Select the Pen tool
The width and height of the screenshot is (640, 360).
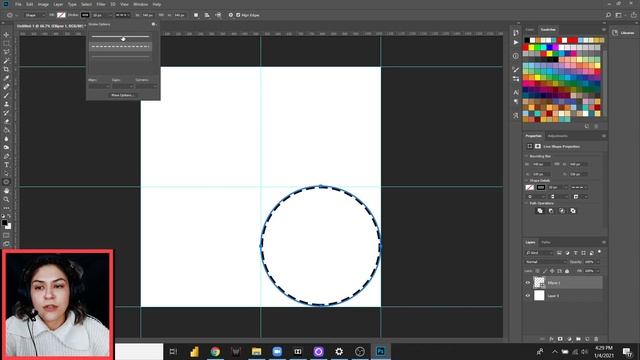pos(6,156)
